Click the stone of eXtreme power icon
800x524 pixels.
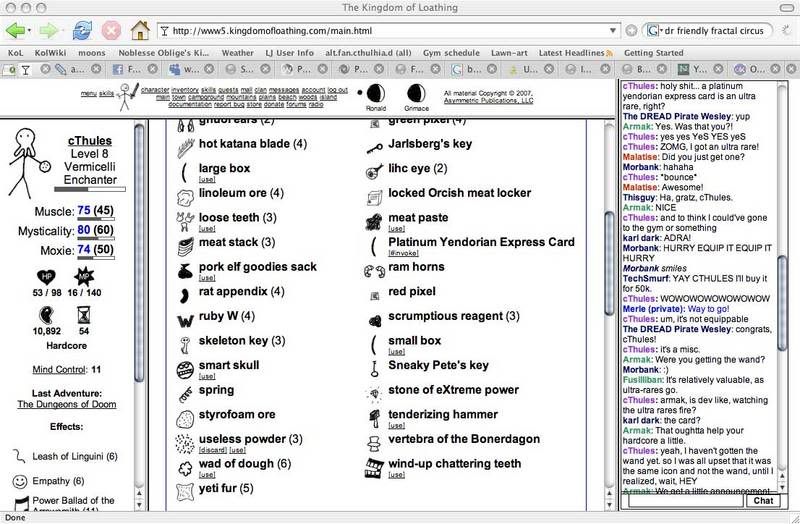(x=374, y=394)
